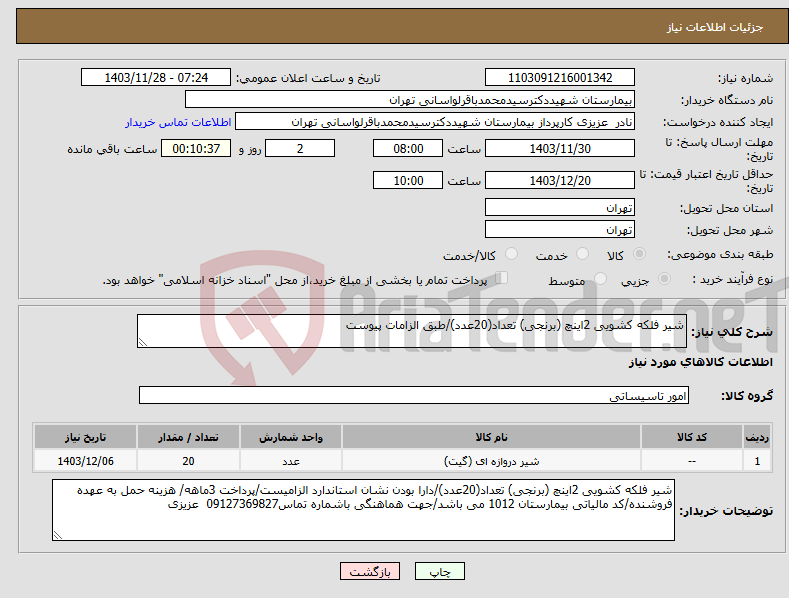This screenshot has height=598, width=789.
Task: Click the announcement date field 1403/11/28 - 07:24
Action: [x=155, y=78]
